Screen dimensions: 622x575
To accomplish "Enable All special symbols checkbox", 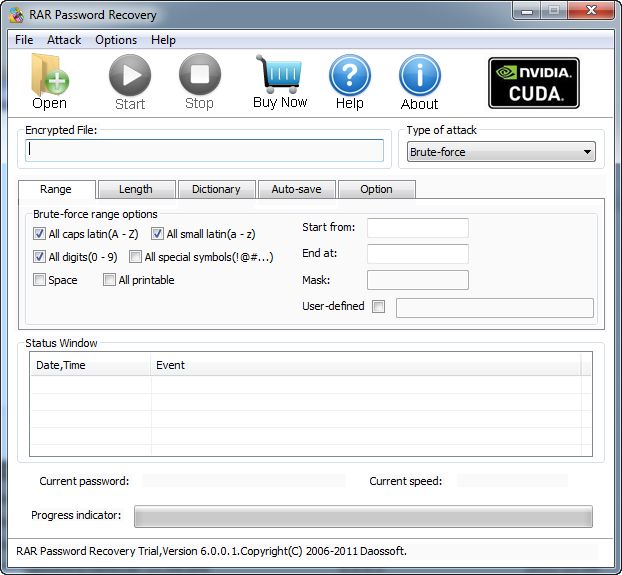I will (x=136, y=257).
